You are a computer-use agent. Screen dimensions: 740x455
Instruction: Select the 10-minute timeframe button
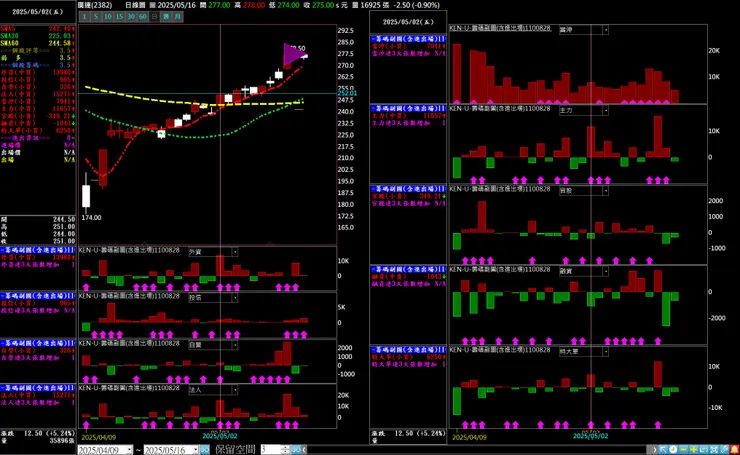coord(108,17)
